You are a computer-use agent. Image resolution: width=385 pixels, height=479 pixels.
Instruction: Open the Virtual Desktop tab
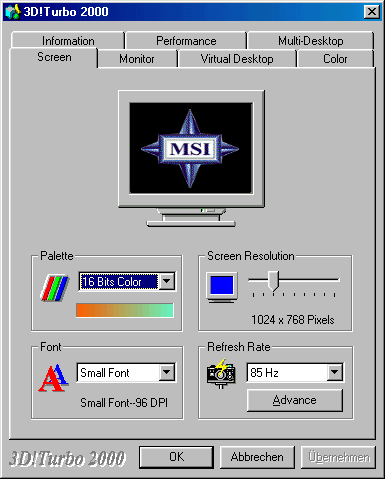(237, 59)
